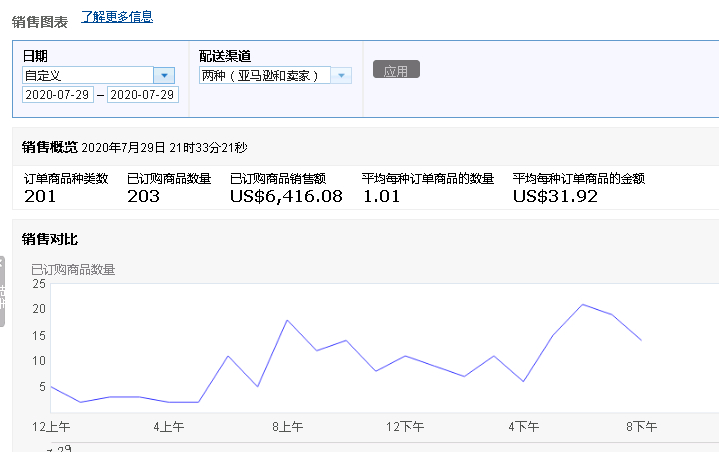Click the value 1.01
Image resolution: width=719 pixels, height=452 pixels.
tap(382, 196)
